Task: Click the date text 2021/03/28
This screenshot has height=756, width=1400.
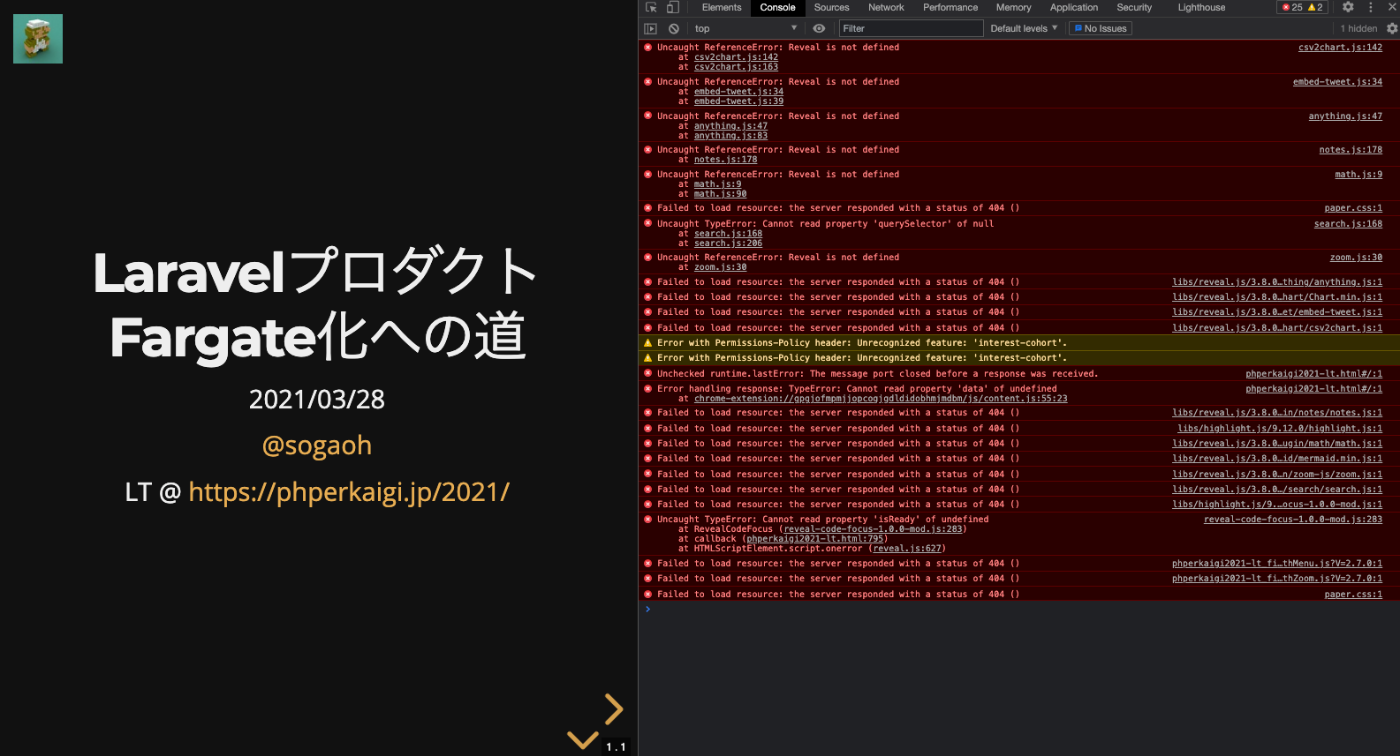Action: click(317, 400)
